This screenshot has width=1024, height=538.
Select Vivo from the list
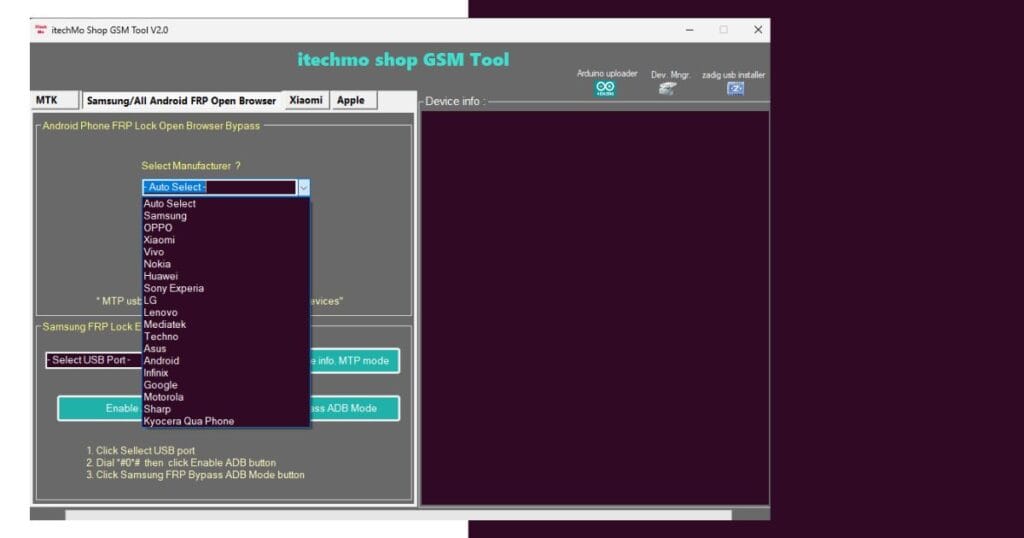click(225, 252)
